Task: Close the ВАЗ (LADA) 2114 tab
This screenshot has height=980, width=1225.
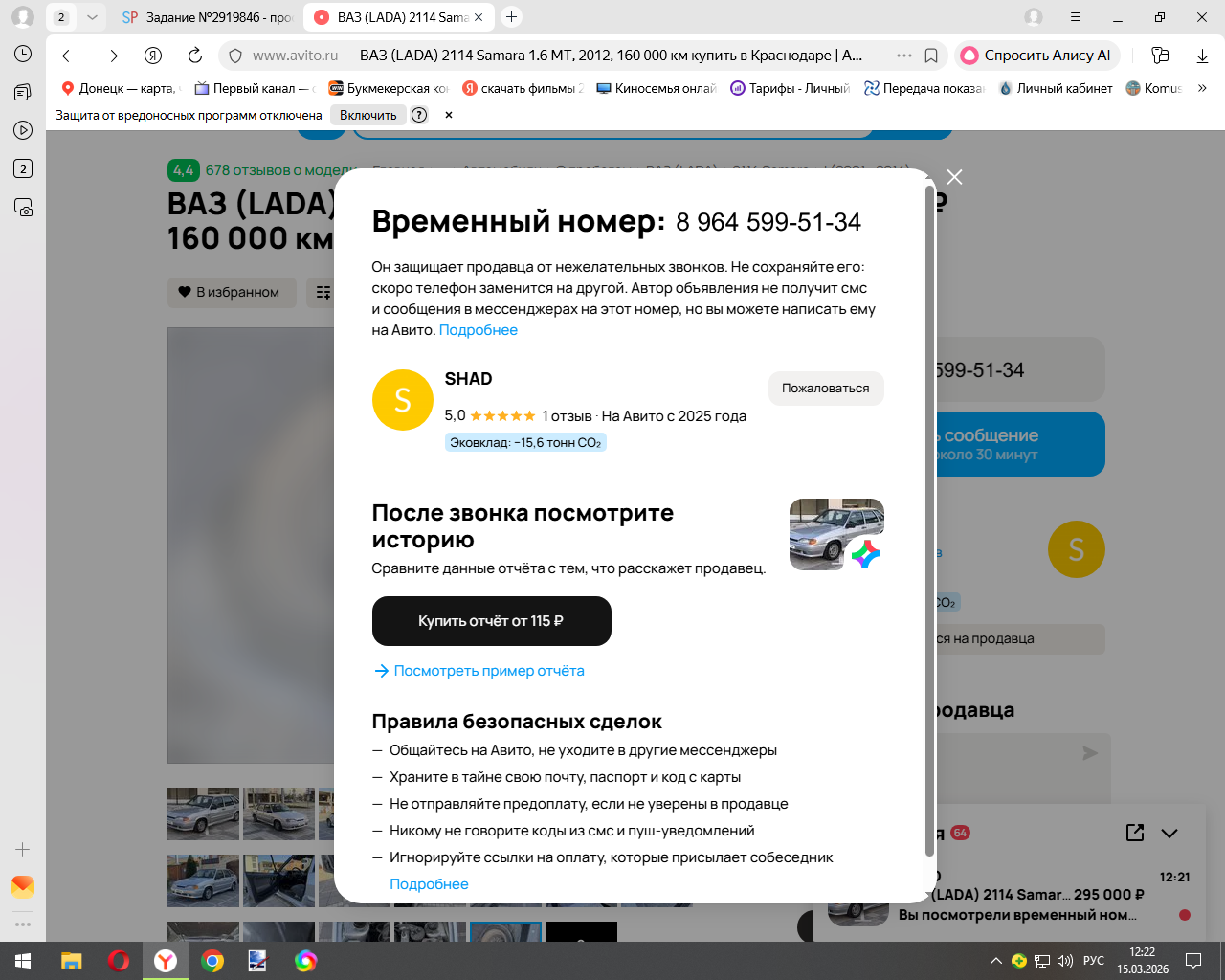Action: [x=479, y=17]
